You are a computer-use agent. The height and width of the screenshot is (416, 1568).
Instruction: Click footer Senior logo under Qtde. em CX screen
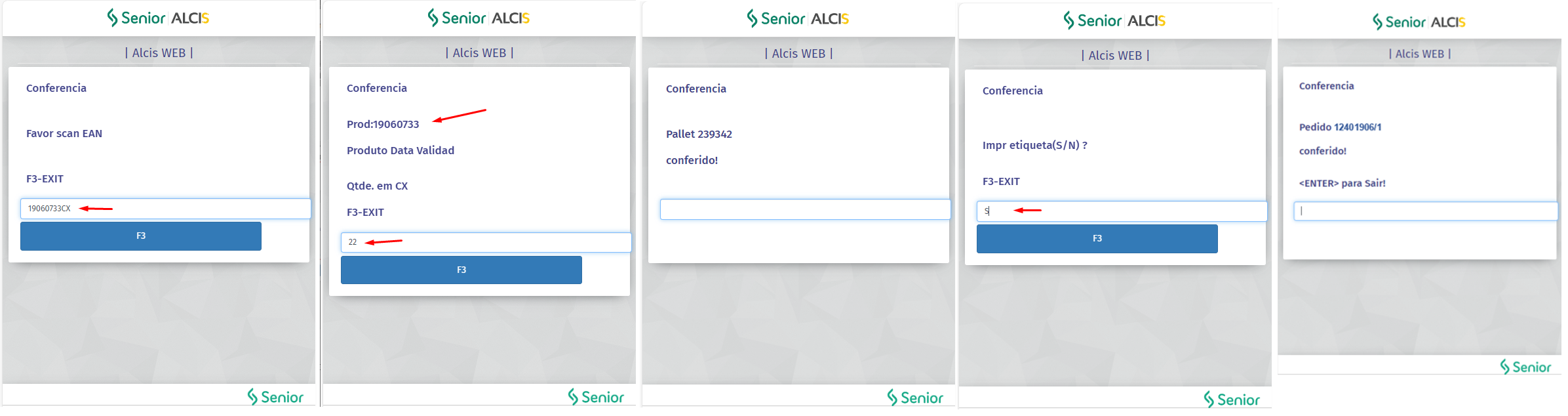tap(596, 397)
